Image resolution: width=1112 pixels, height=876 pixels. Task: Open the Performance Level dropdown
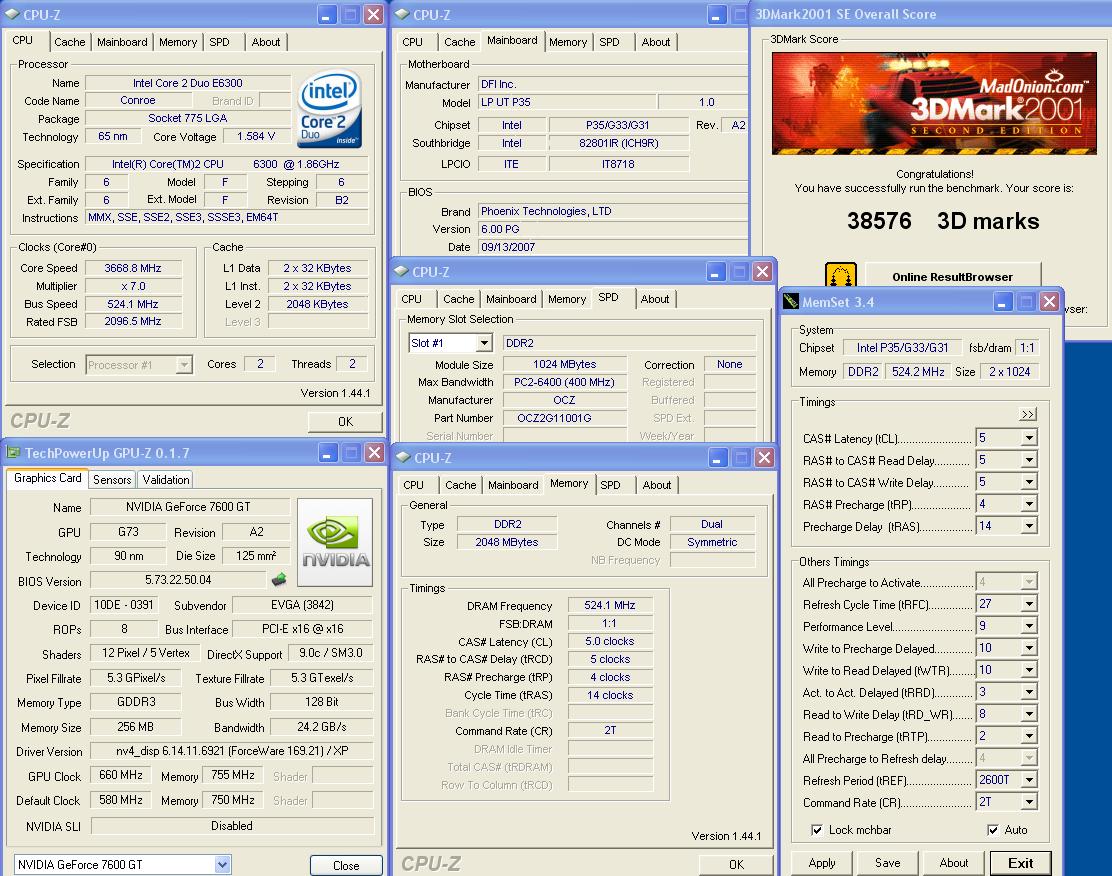tap(1029, 626)
